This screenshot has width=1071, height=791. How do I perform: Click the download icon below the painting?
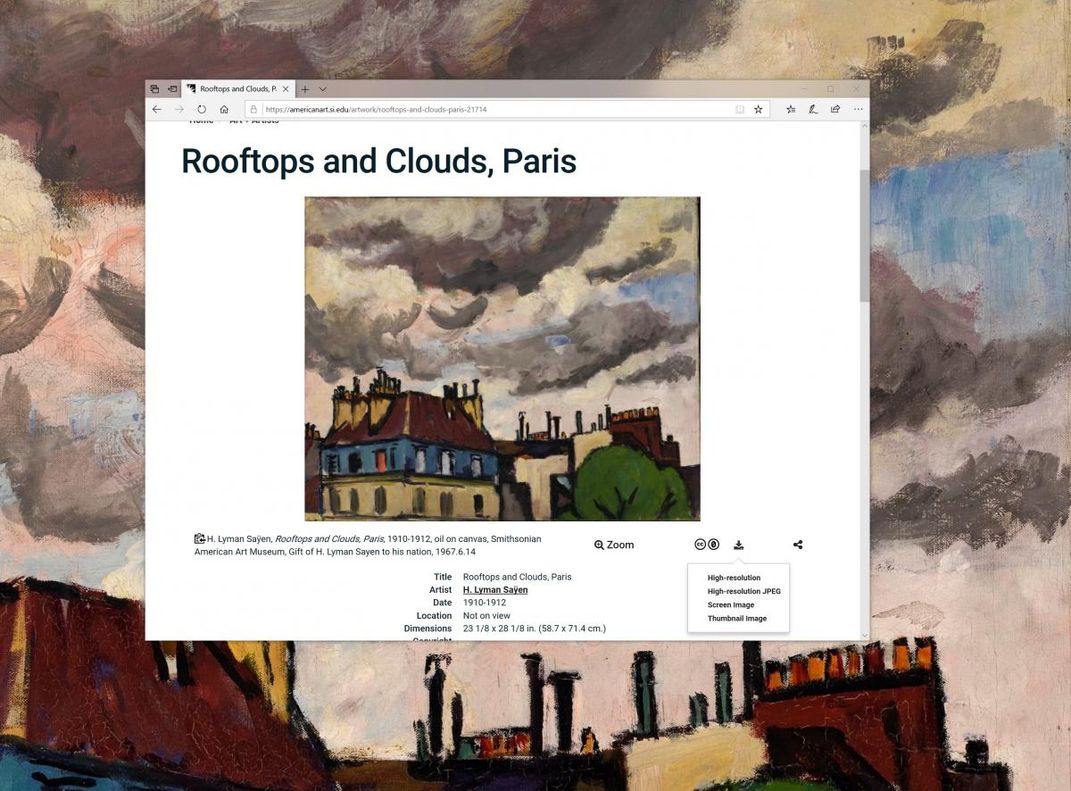coord(738,544)
